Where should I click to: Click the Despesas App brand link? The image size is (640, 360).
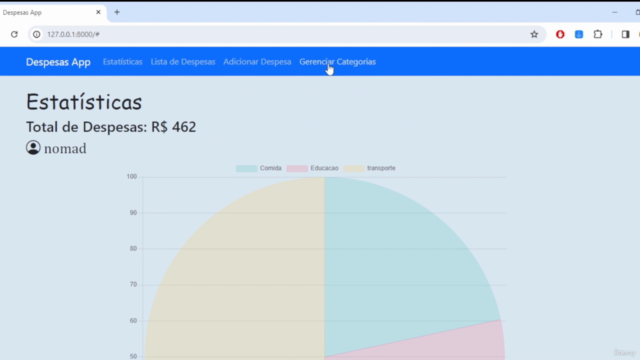click(58, 62)
